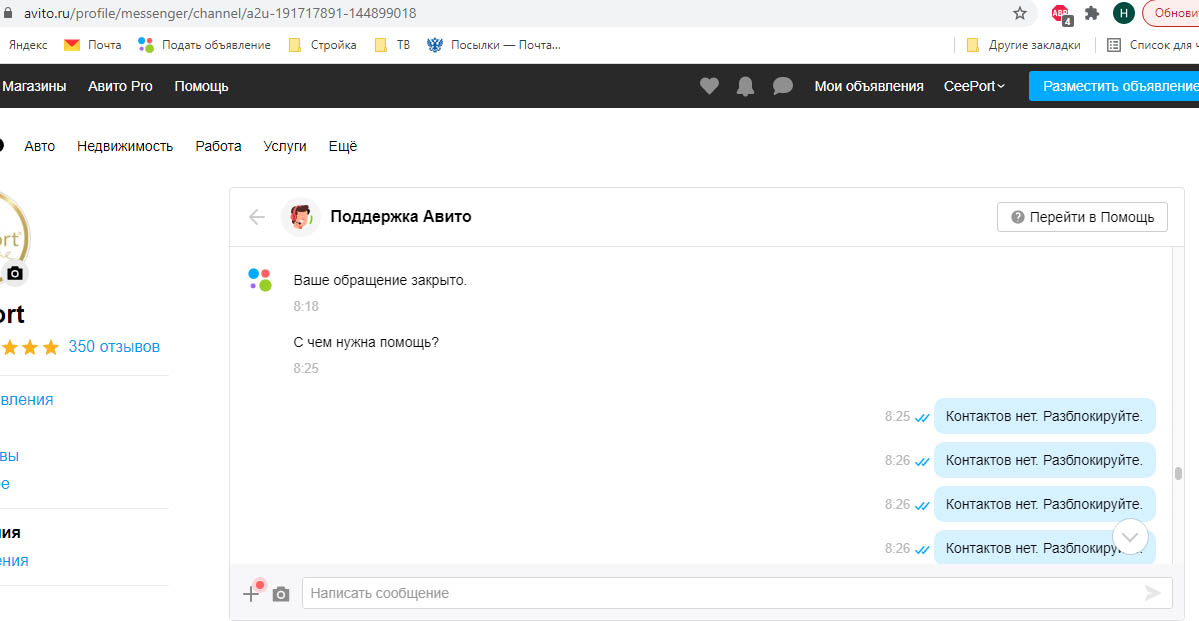Open Помощь in top menu
1199x621 pixels.
point(201,86)
